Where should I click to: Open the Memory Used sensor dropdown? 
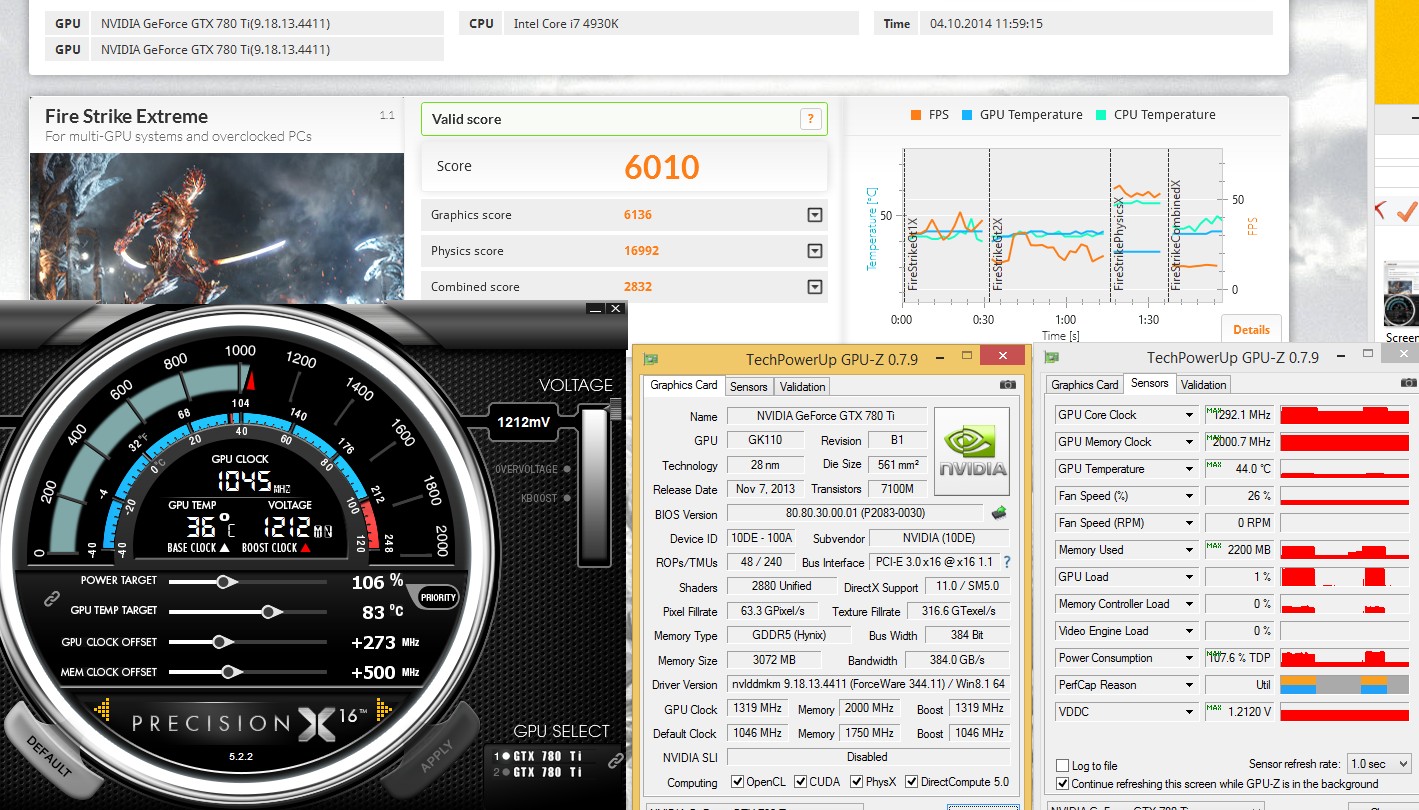click(1189, 550)
